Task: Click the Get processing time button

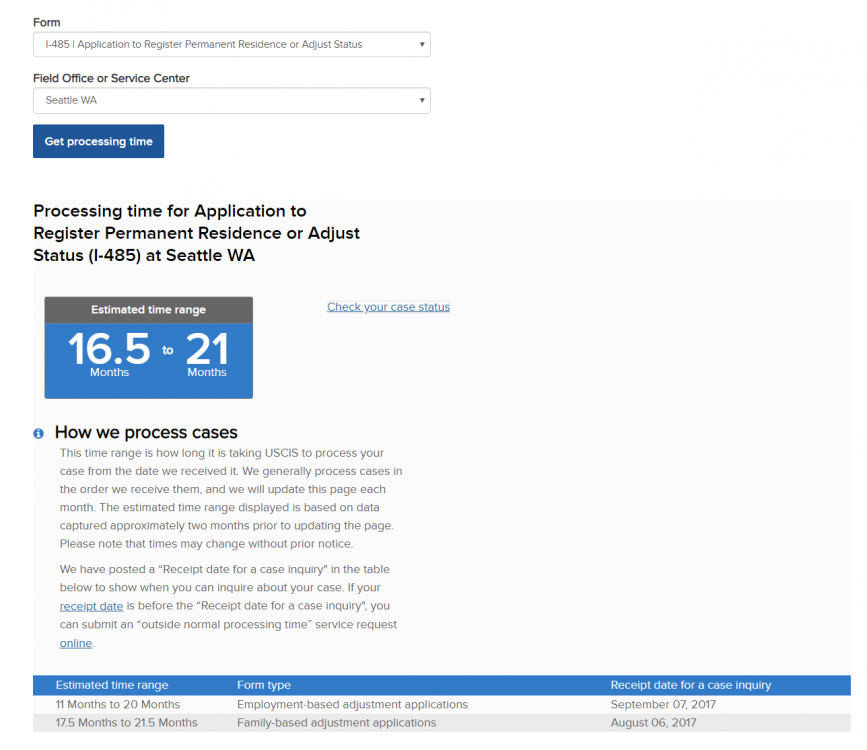Action: pos(98,141)
